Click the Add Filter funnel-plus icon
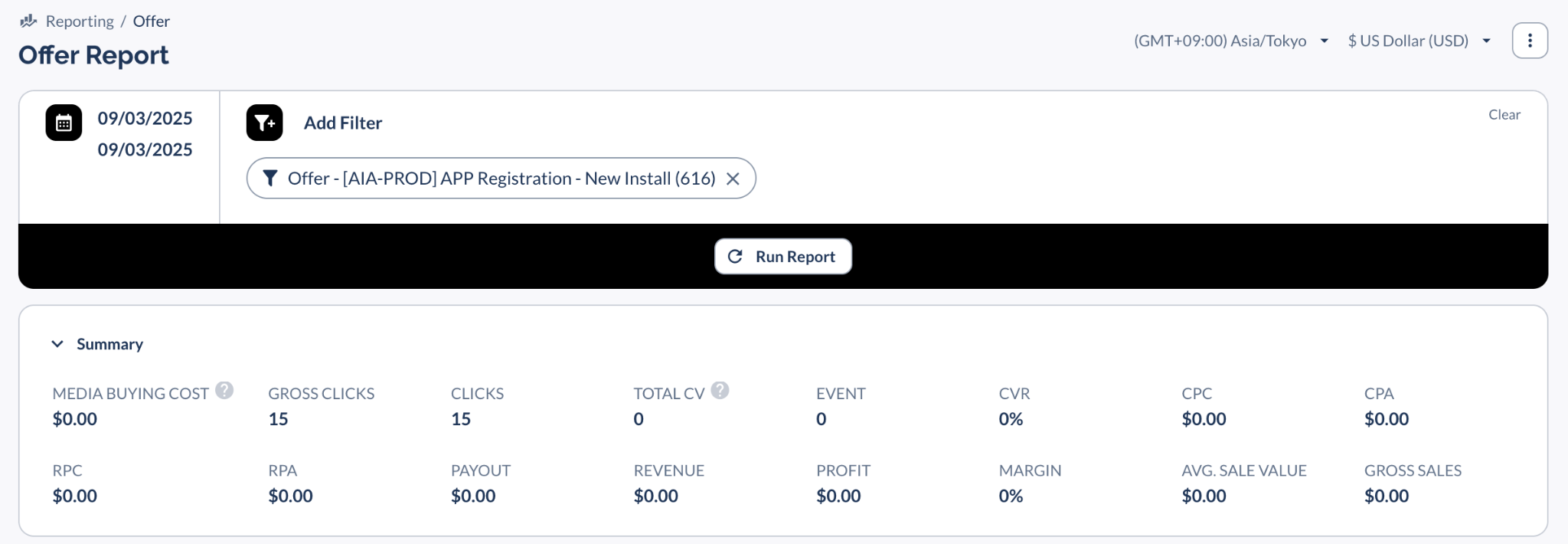Viewport: 1568px width, 544px height. [x=265, y=123]
